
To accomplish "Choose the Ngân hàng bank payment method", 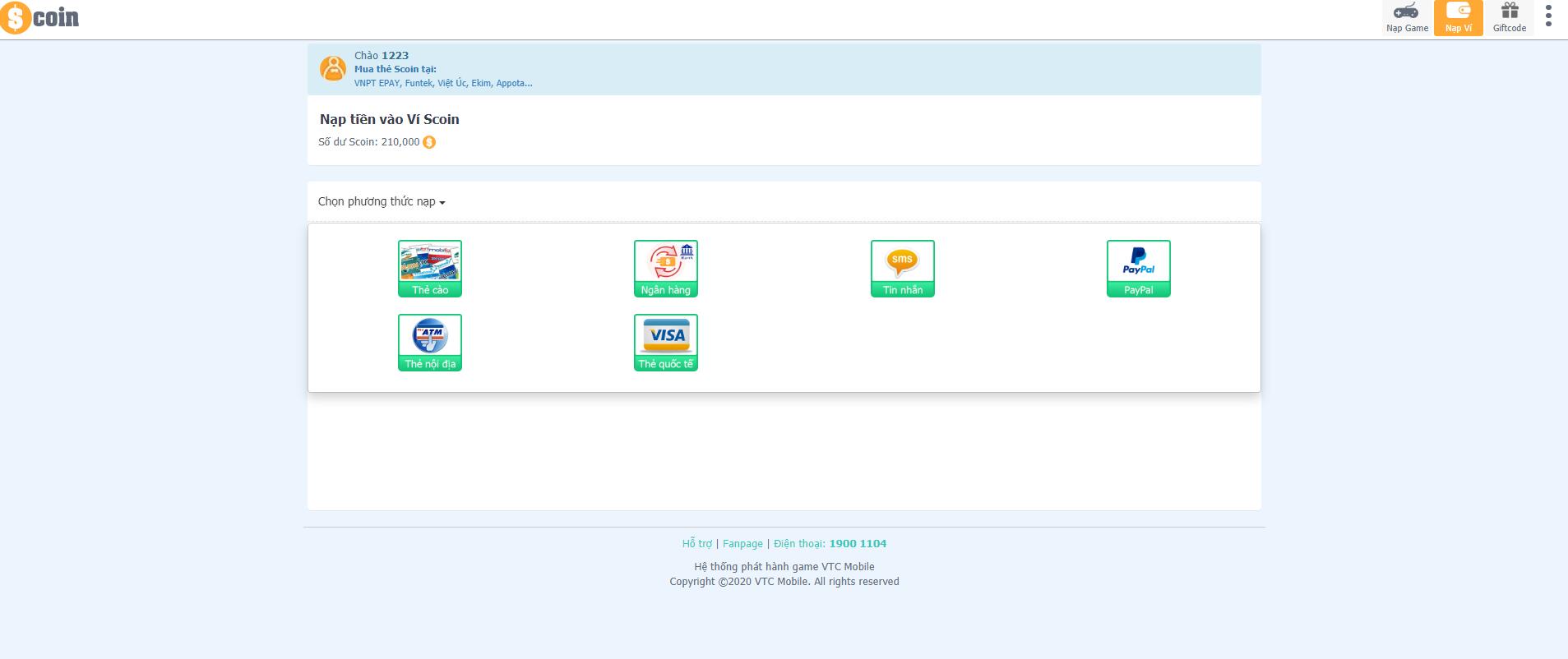I will [666, 268].
